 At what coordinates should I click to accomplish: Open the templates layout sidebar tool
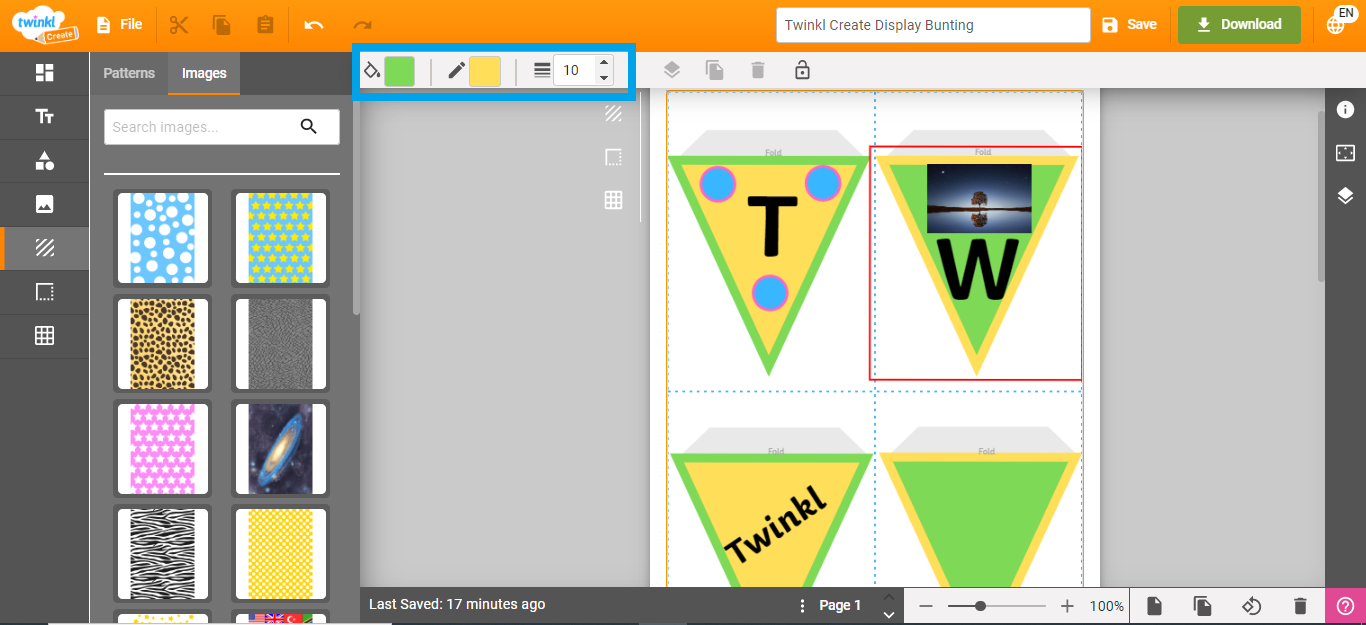tap(44, 73)
